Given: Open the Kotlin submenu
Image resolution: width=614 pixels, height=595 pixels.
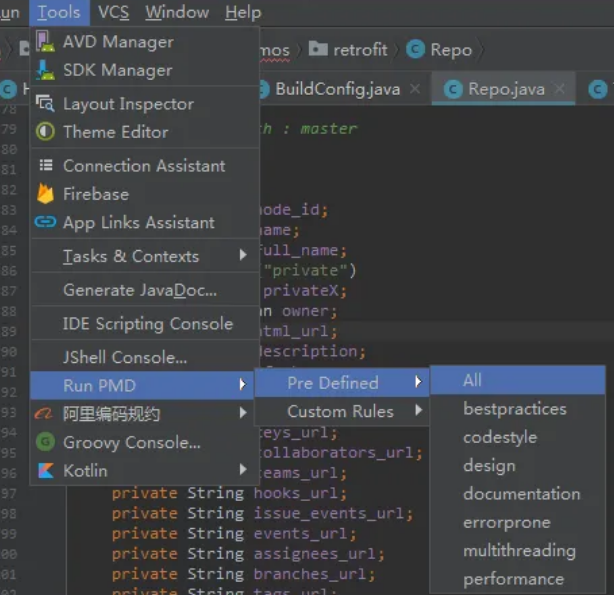Looking at the screenshot, I should (x=144, y=470).
